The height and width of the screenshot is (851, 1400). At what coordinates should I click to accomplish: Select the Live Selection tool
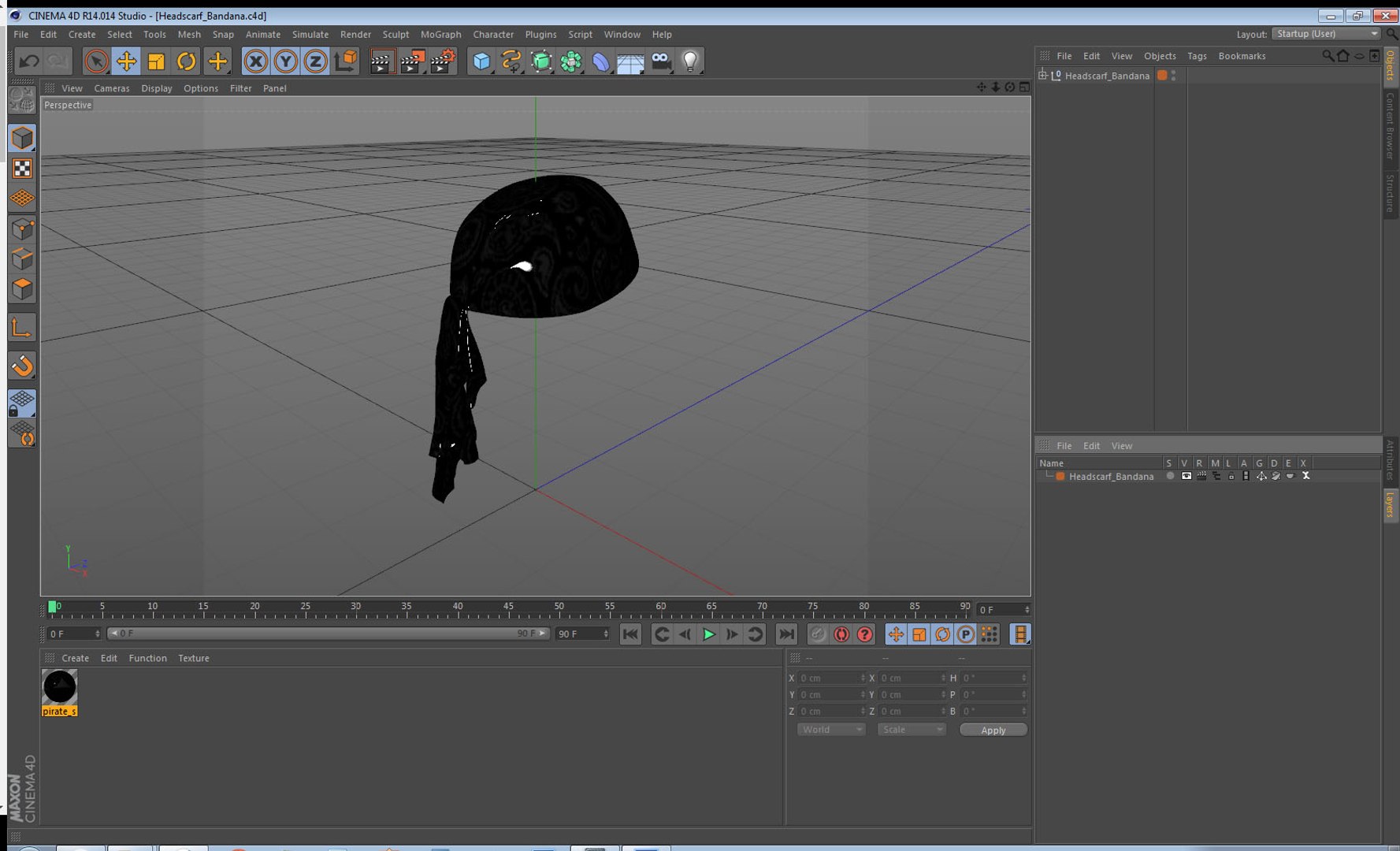(x=96, y=61)
